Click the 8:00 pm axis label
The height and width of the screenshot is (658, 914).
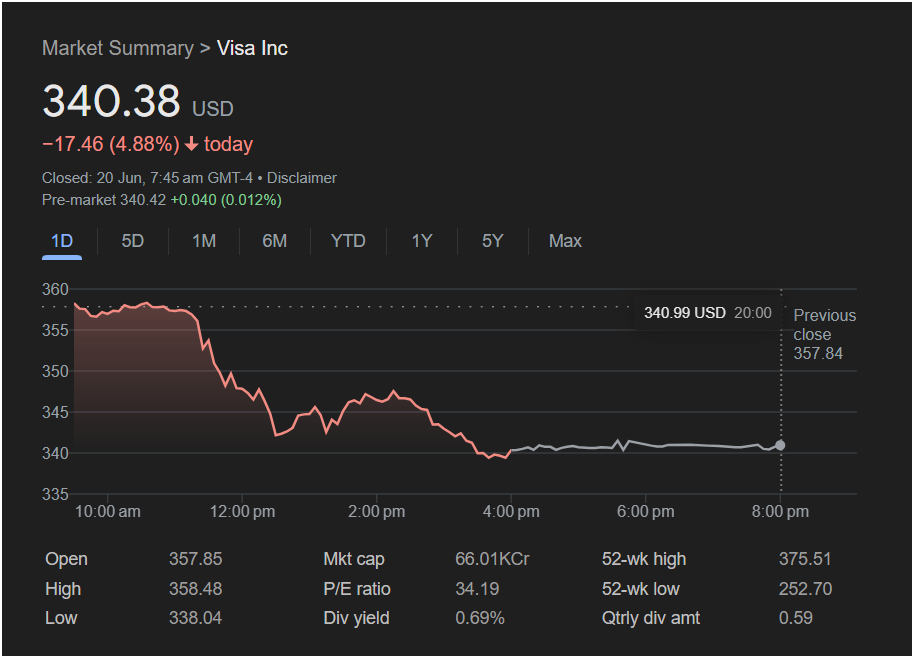tap(780, 512)
